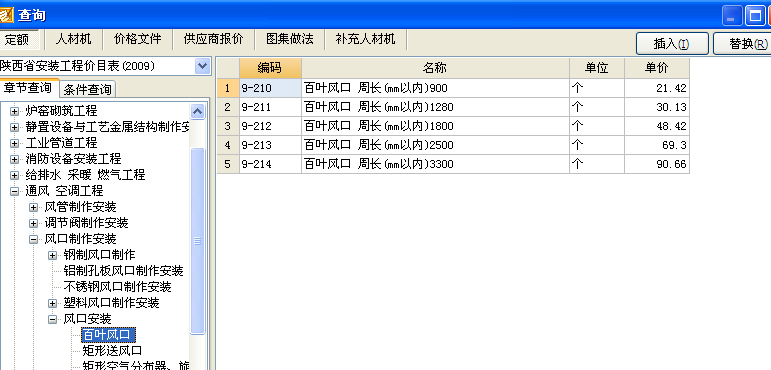Select 炉窑砌筑工程 in the tree
Image resolution: width=771 pixels, height=370 pixels.
point(61,111)
